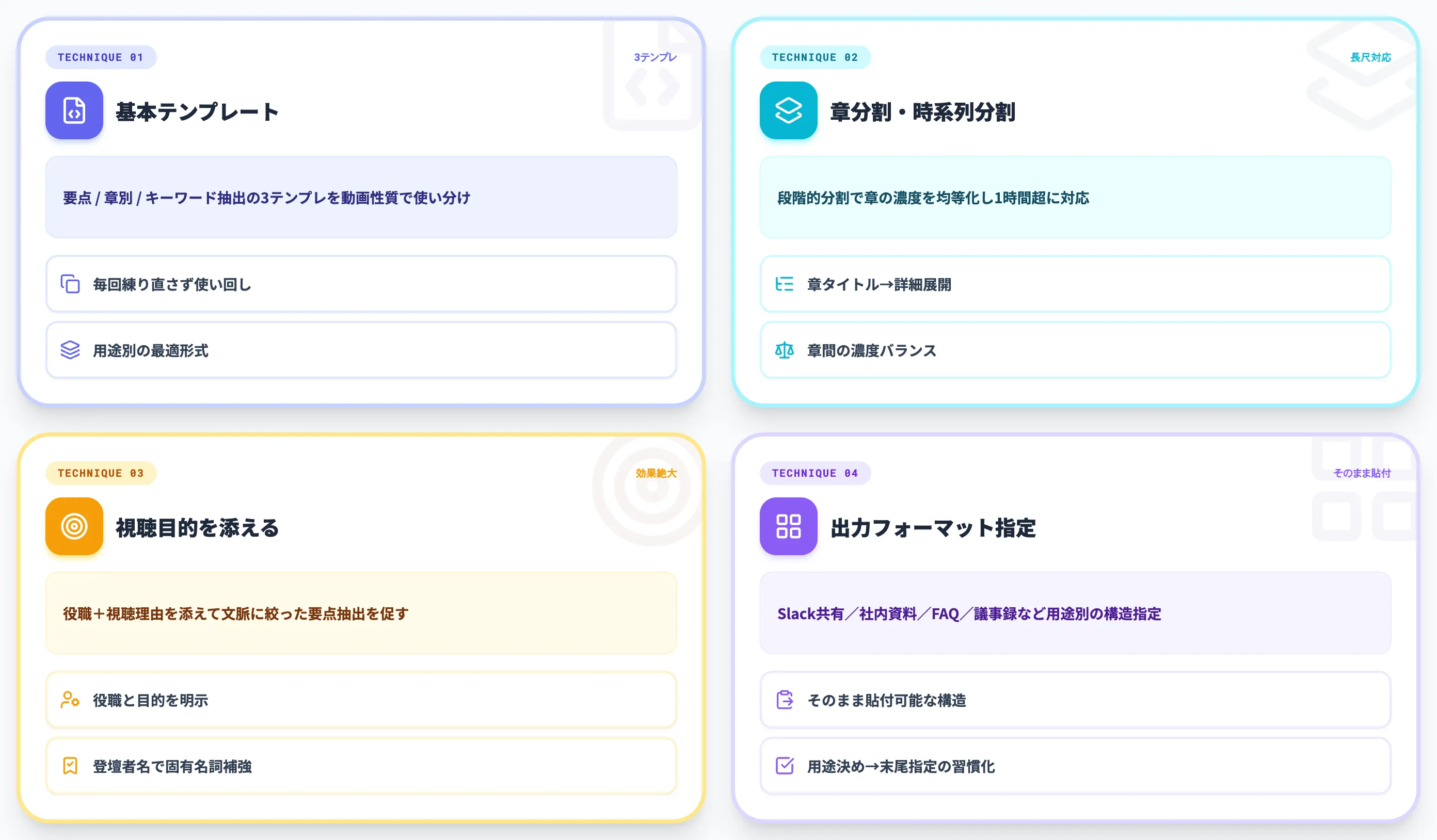Click the balance scale icon next to 章間の濃度バランス
Viewport: 1437px width, 840px height.
pyautogui.click(x=784, y=350)
